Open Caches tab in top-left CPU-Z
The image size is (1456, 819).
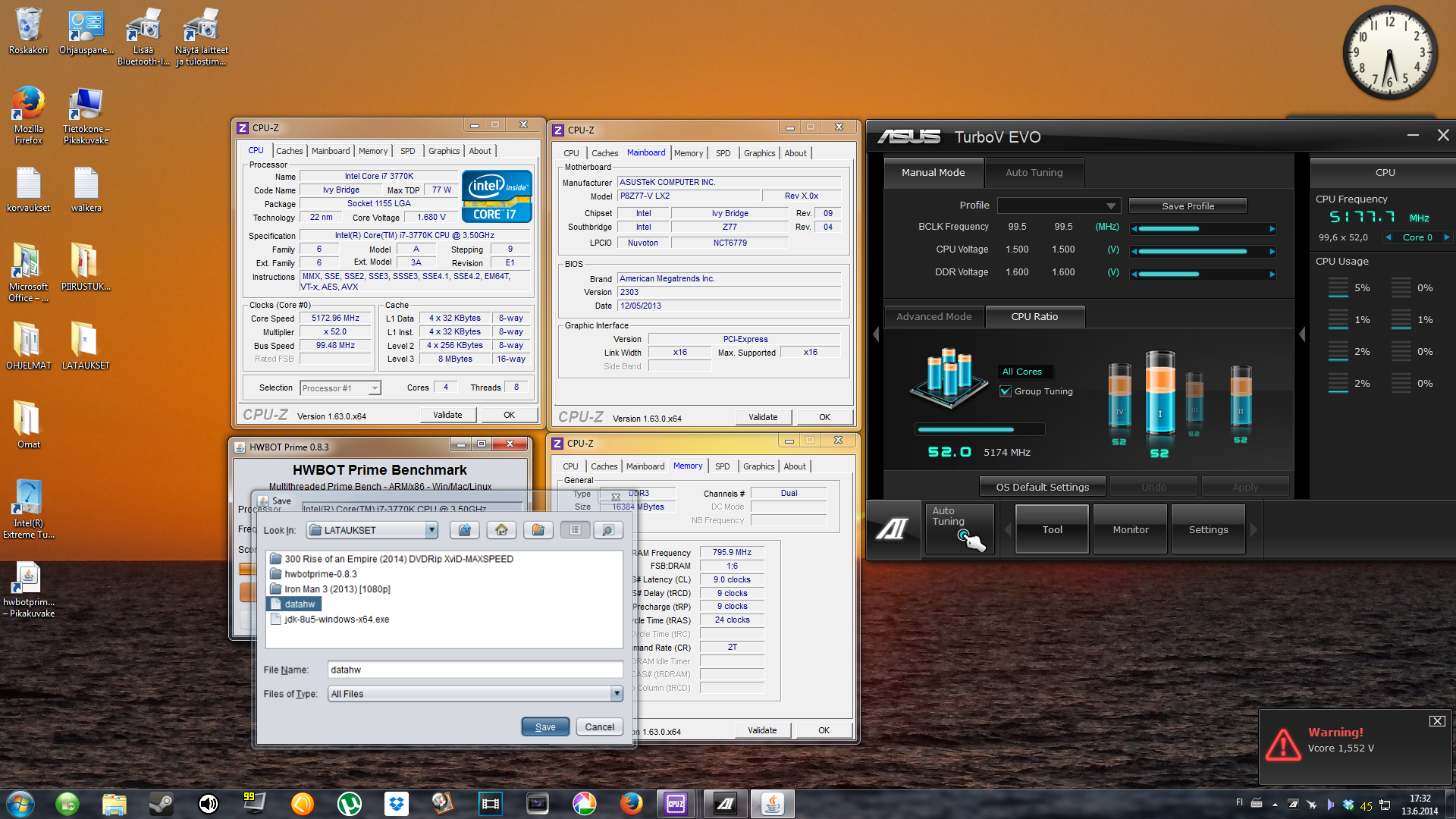click(289, 151)
